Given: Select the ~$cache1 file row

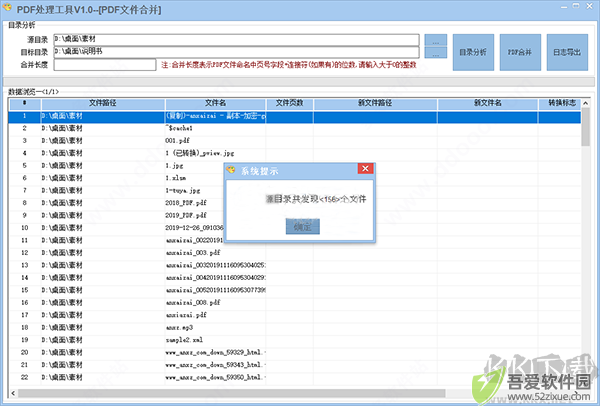Looking at the screenshot, I should coord(295,128).
